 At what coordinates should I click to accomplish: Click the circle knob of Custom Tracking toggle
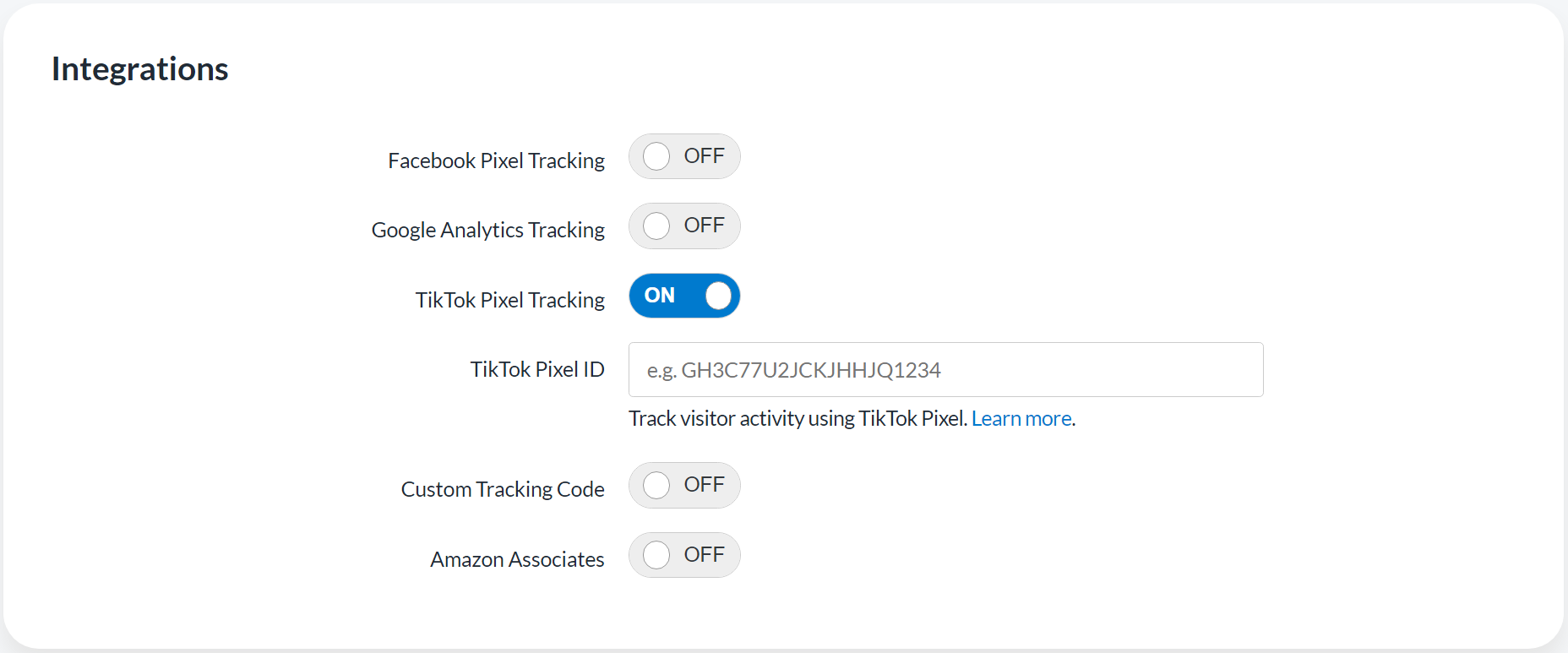(656, 485)
